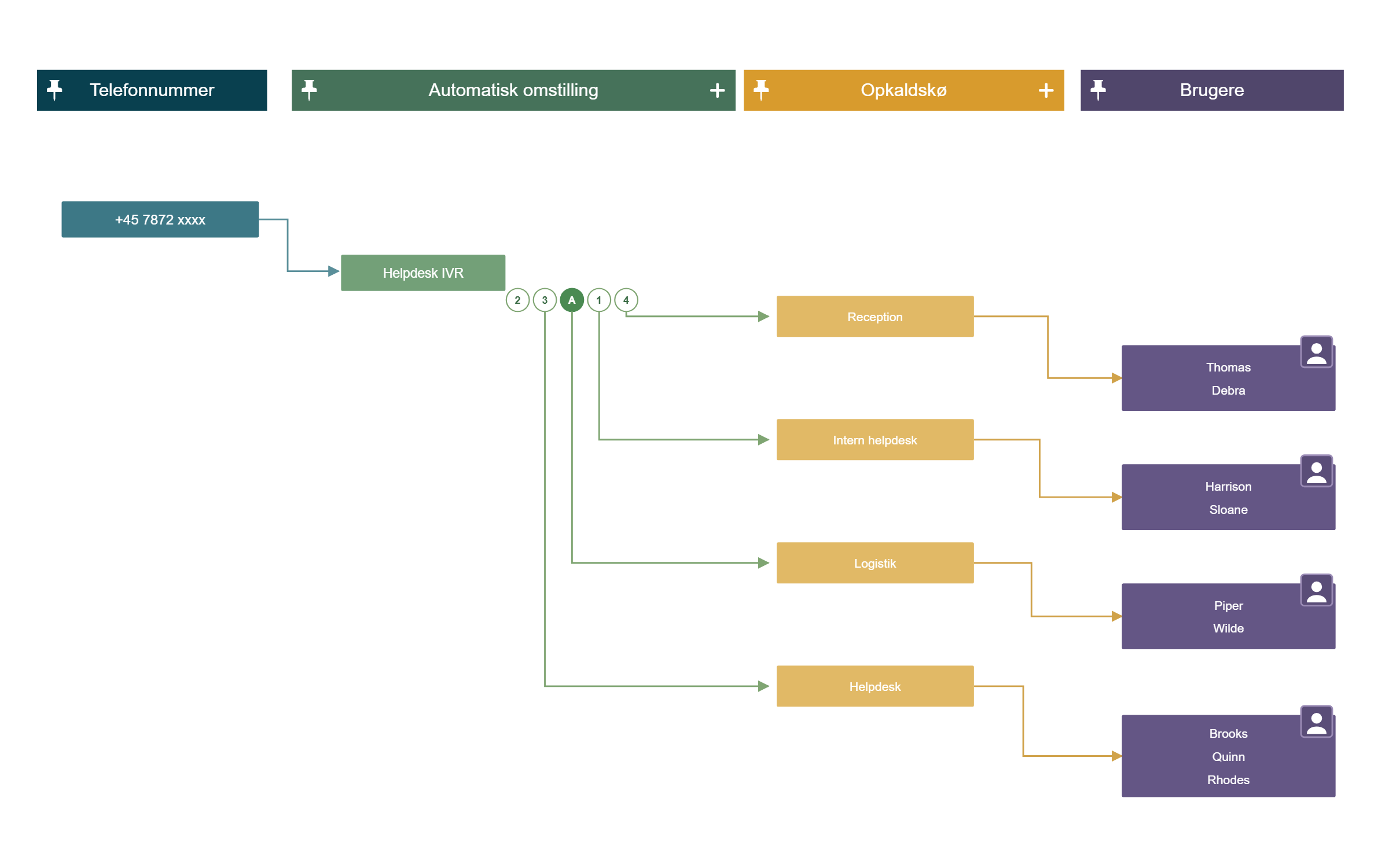The width and height of the screenshot is (1389, 868).
Task: Open user icon on Thomas Debra card
Action: (1317, 352)
